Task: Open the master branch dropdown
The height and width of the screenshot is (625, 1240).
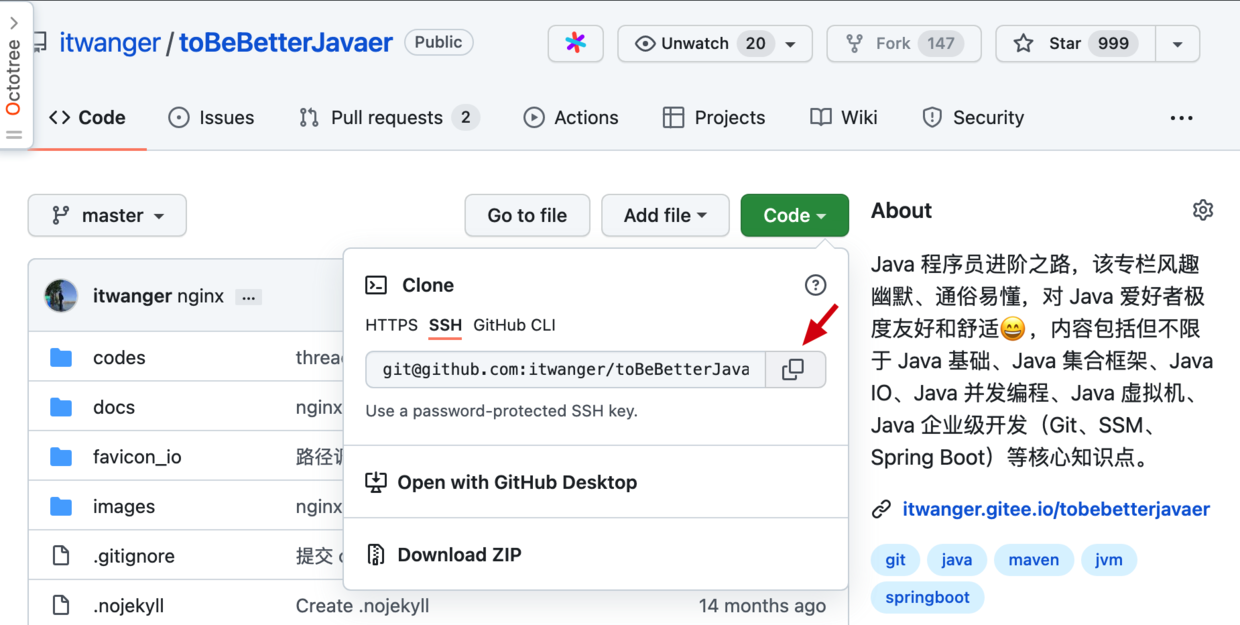Action: (x=107, y=215)
